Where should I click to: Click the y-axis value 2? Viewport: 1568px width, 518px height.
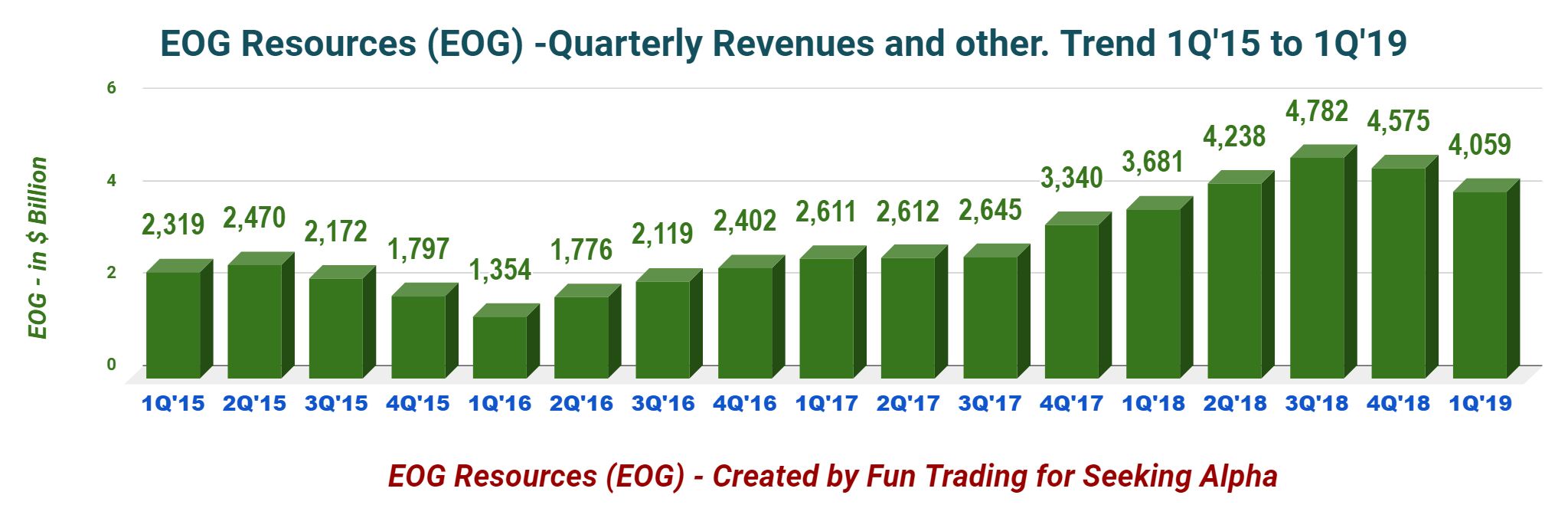(x=111, y=273)
